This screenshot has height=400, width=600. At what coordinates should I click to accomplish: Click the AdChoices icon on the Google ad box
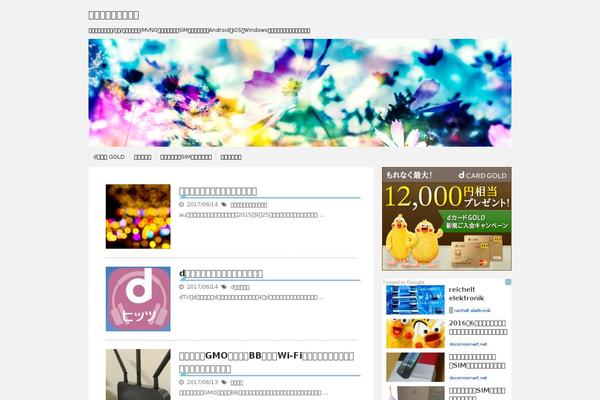click(x=508, y=282)
